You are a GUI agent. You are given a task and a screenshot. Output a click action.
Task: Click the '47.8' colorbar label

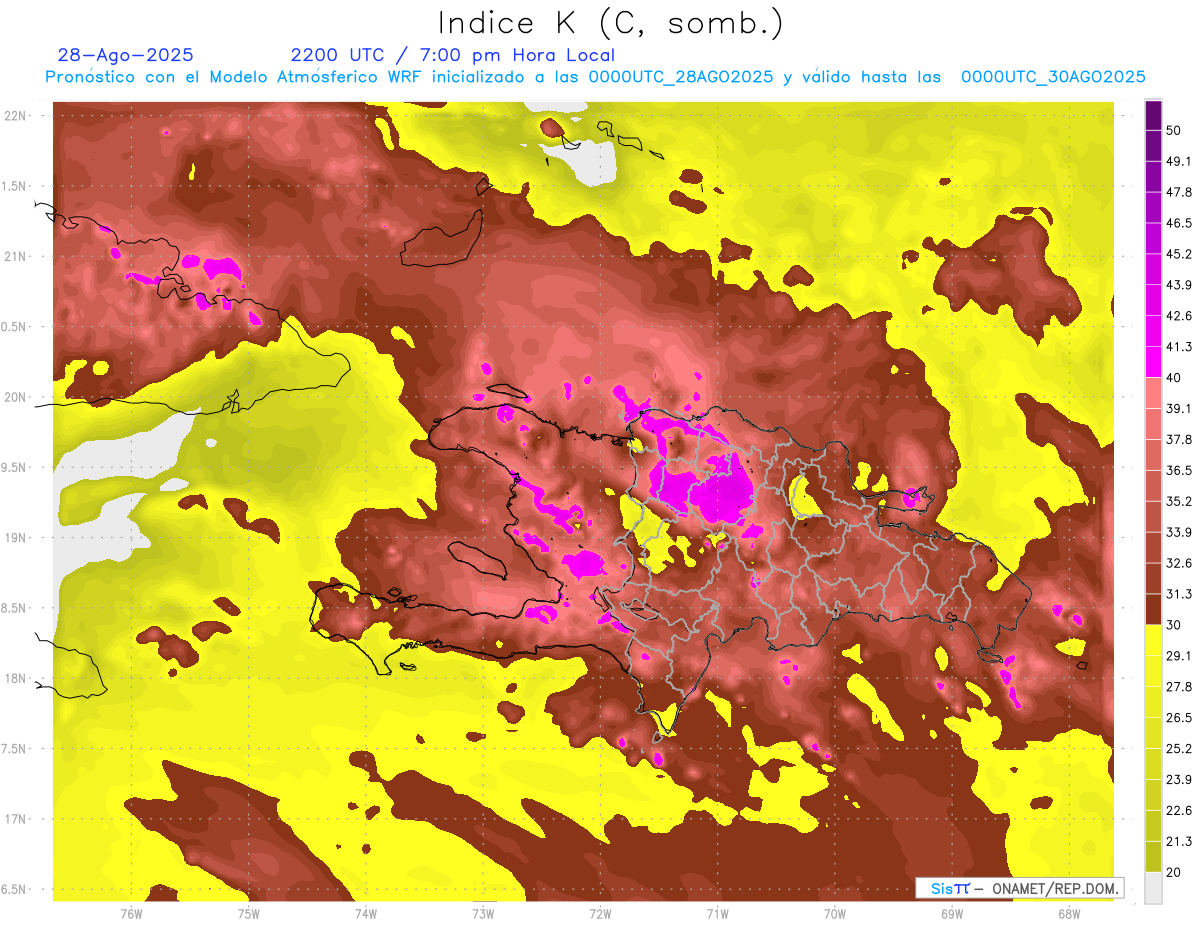(1179, 192)
